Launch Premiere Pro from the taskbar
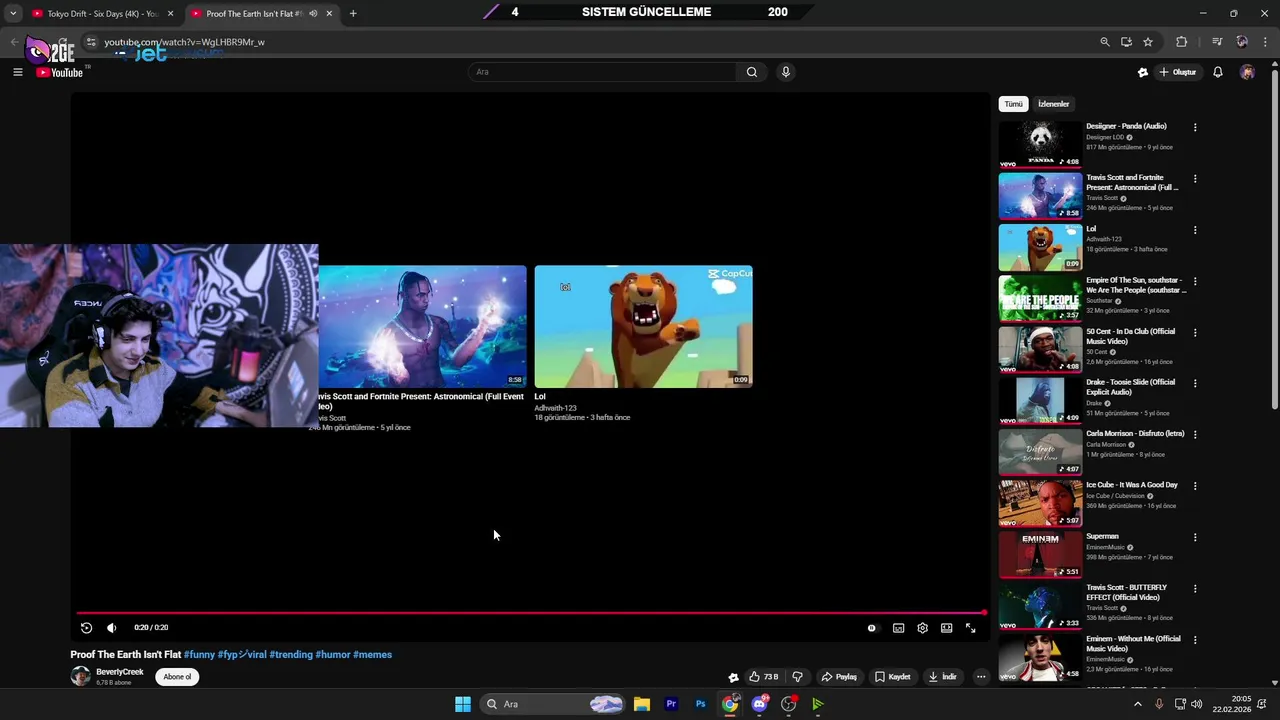The height and width of the screenshot is (720, 1280). point(671,704)
